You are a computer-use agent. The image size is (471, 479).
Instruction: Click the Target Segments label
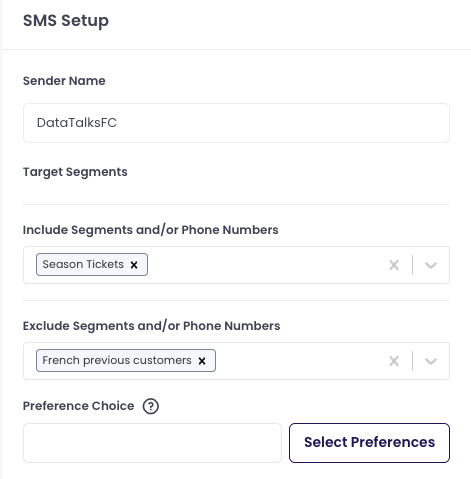pos(75,172)
